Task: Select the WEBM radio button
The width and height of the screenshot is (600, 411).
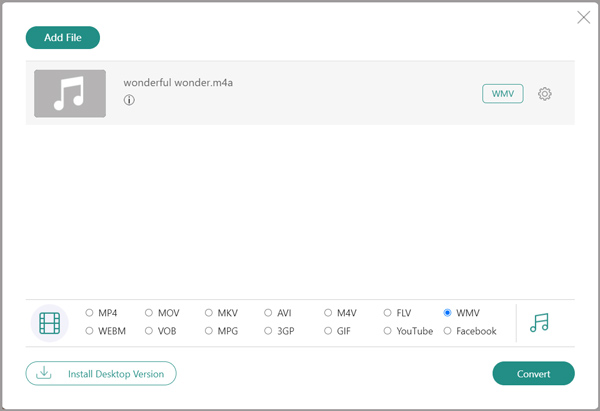Action: tap(90, 331)
